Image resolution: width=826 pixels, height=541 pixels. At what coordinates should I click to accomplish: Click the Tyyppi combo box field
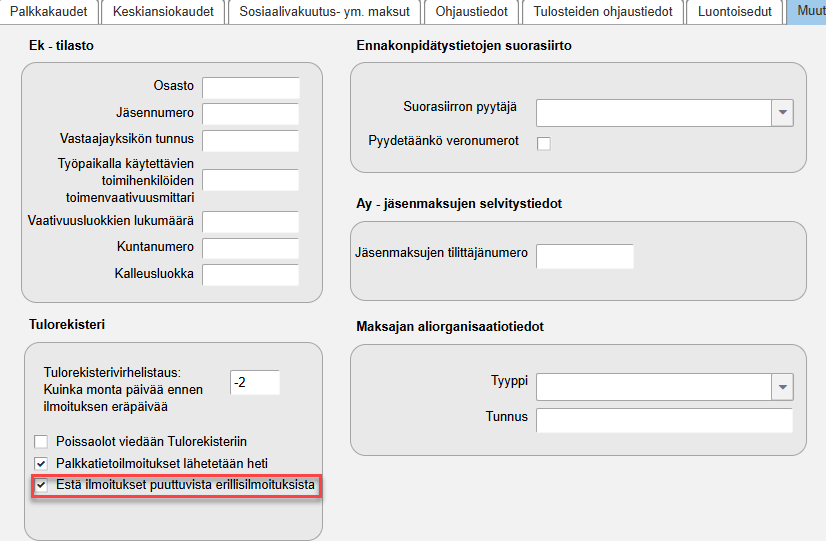click(654, 387)
